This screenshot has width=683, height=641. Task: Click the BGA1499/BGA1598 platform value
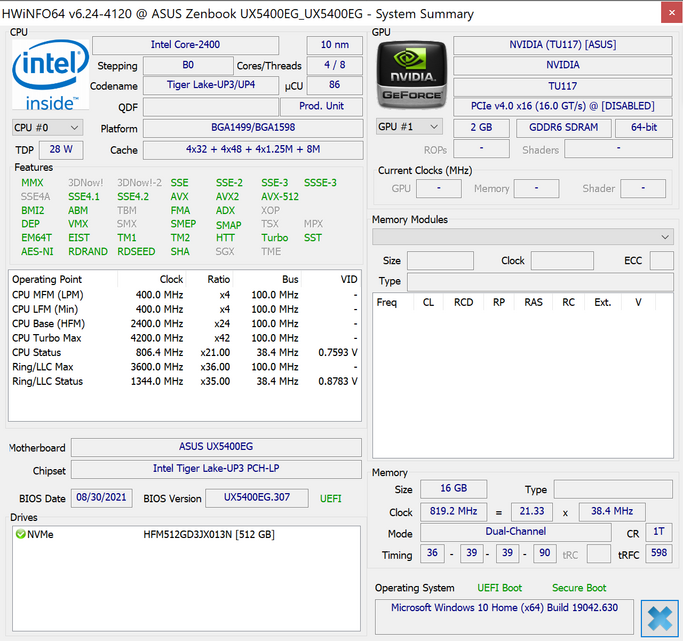coord(253,128)
